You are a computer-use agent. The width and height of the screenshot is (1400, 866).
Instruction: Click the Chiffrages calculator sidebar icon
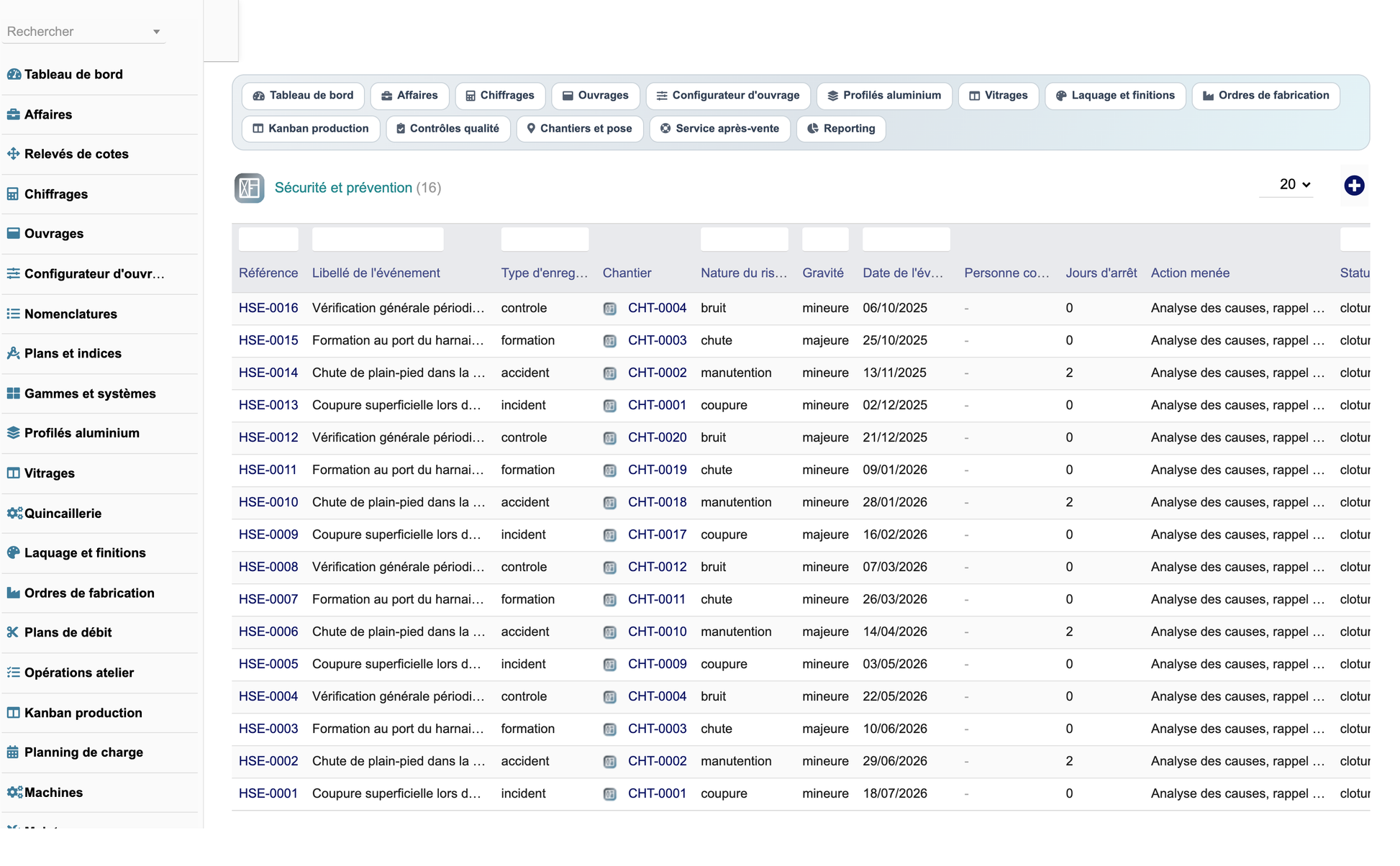[13, 194]
